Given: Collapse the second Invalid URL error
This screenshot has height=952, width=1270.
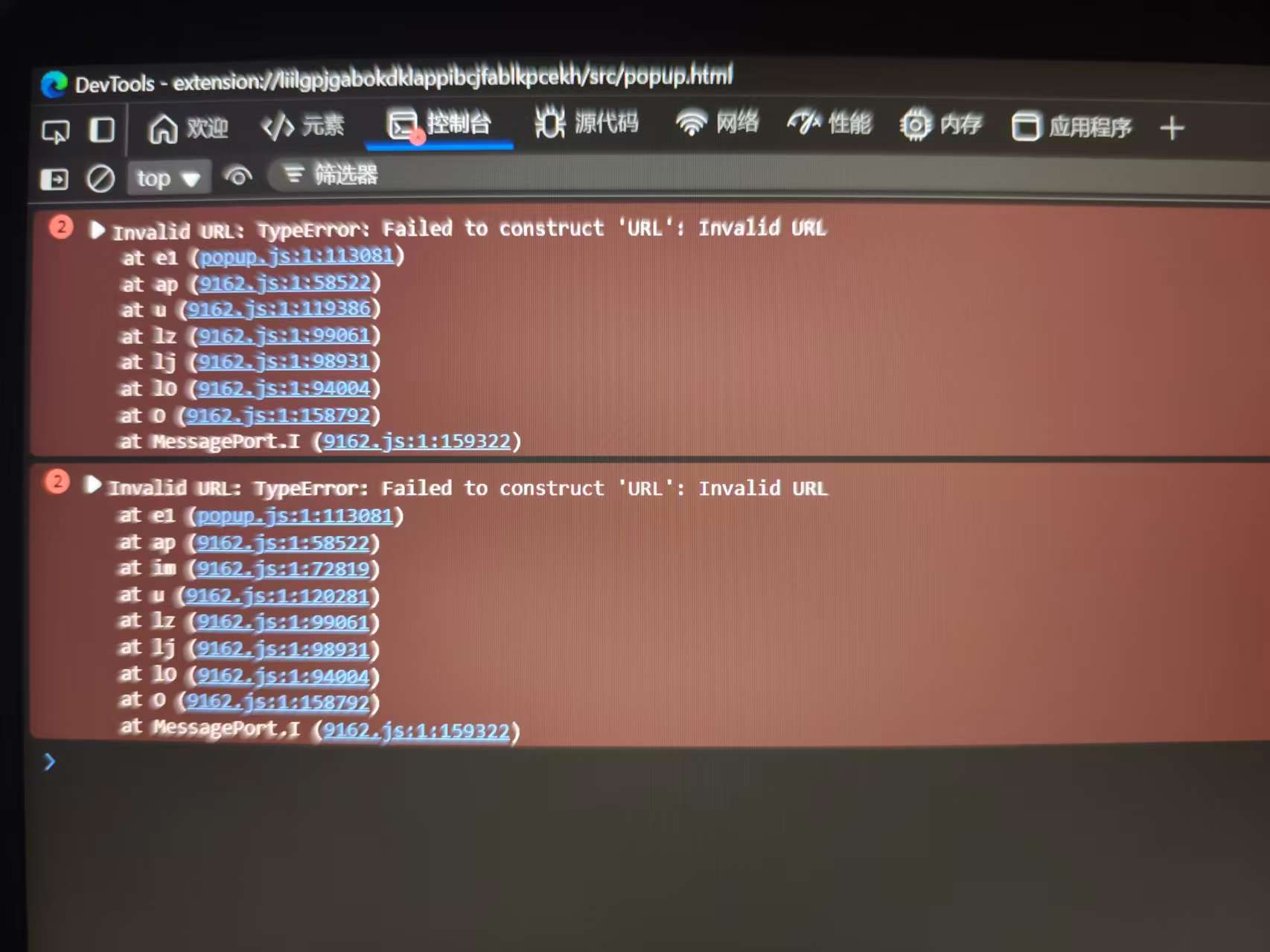Looking at the screenshot, I should click(93, 486).
